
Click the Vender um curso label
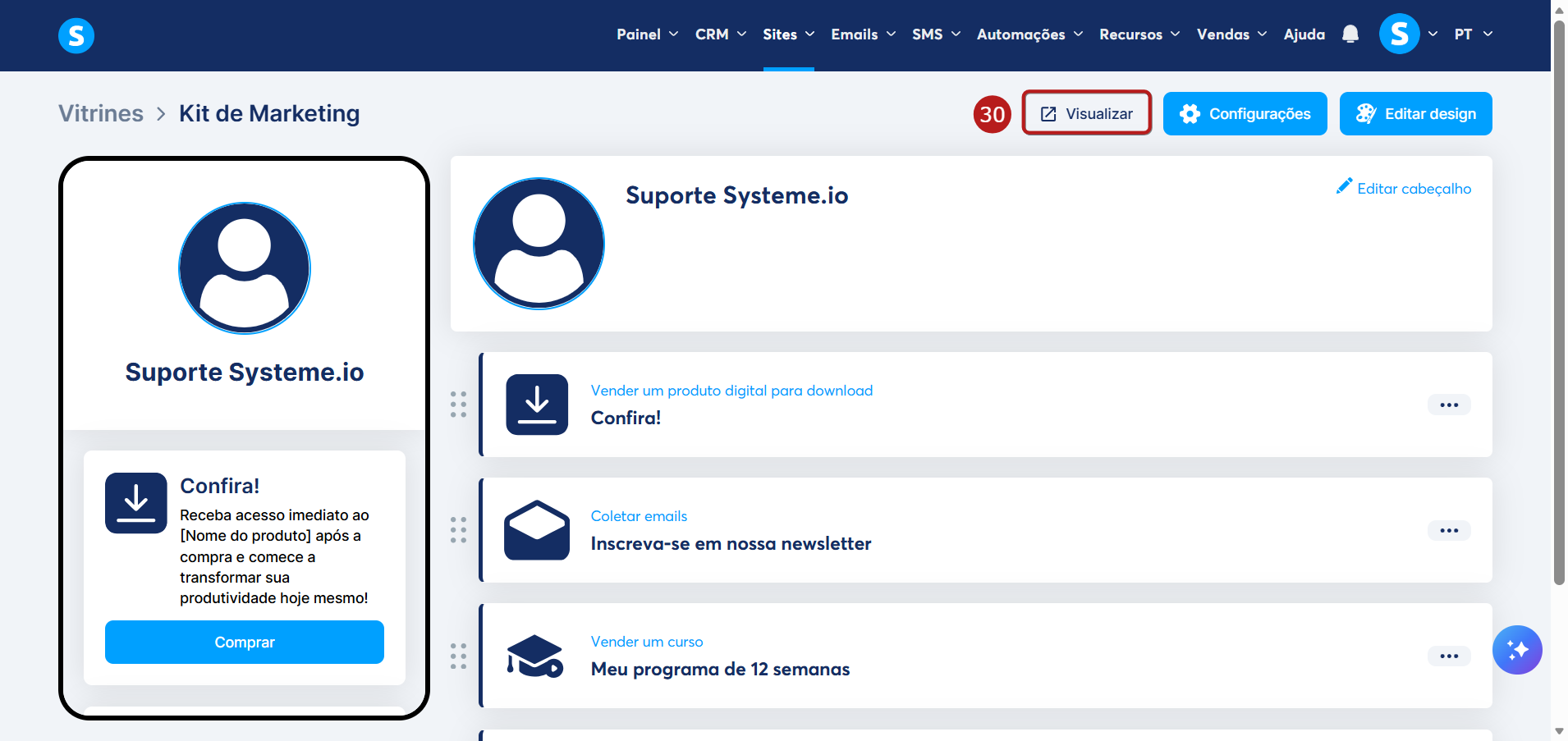click(x=647, y=642)
